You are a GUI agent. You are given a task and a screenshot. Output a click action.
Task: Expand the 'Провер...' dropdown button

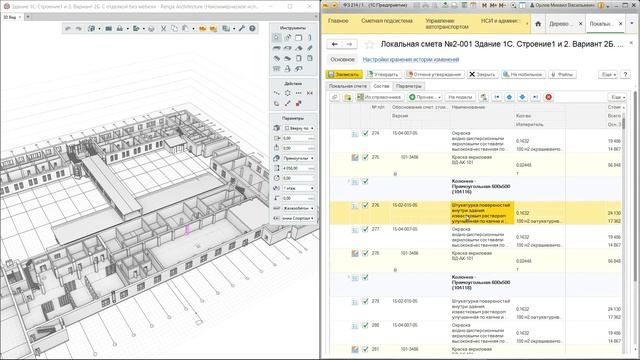point(425,97)
